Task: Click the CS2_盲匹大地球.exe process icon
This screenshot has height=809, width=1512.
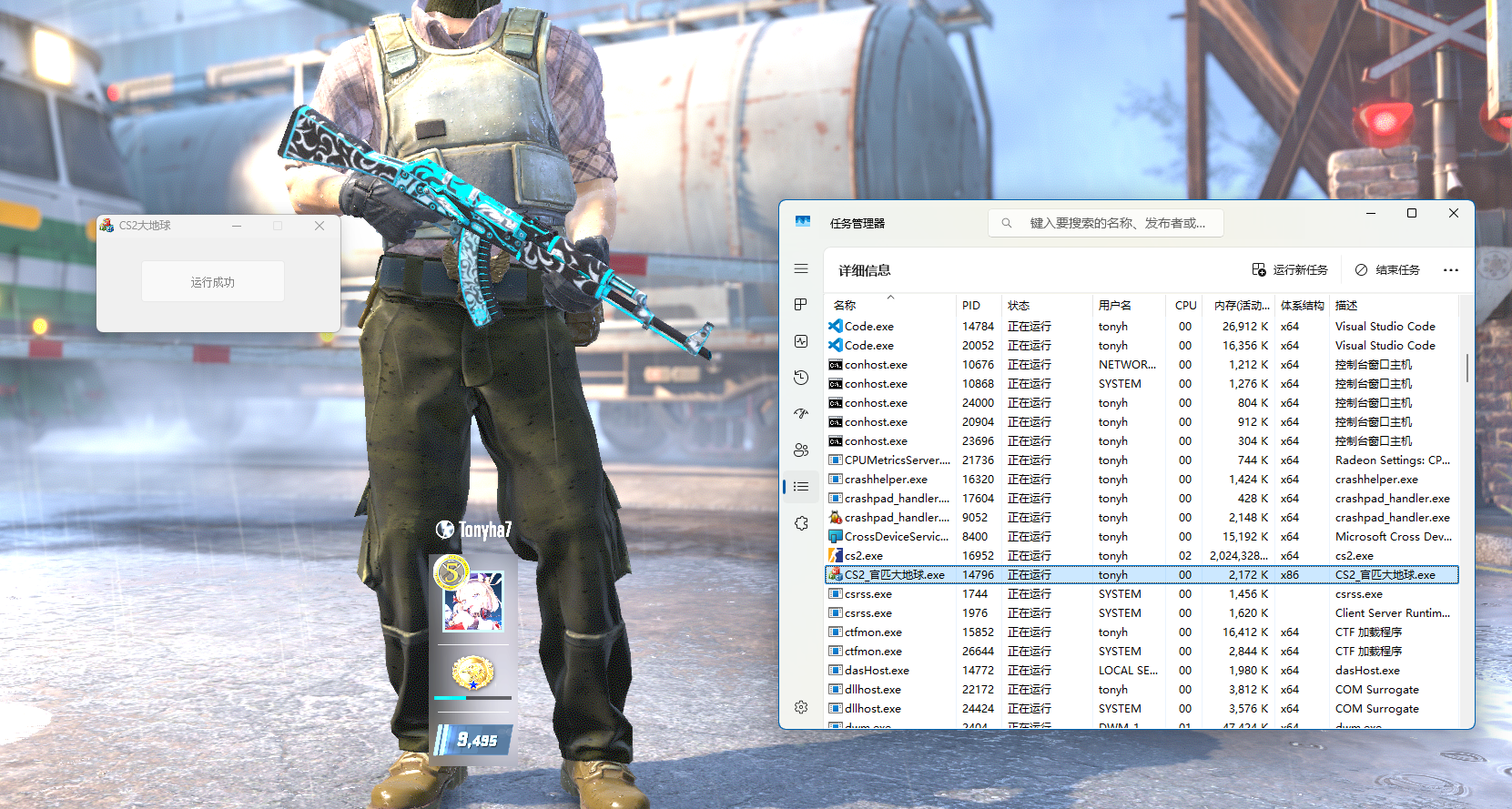Action: [835, 574]
